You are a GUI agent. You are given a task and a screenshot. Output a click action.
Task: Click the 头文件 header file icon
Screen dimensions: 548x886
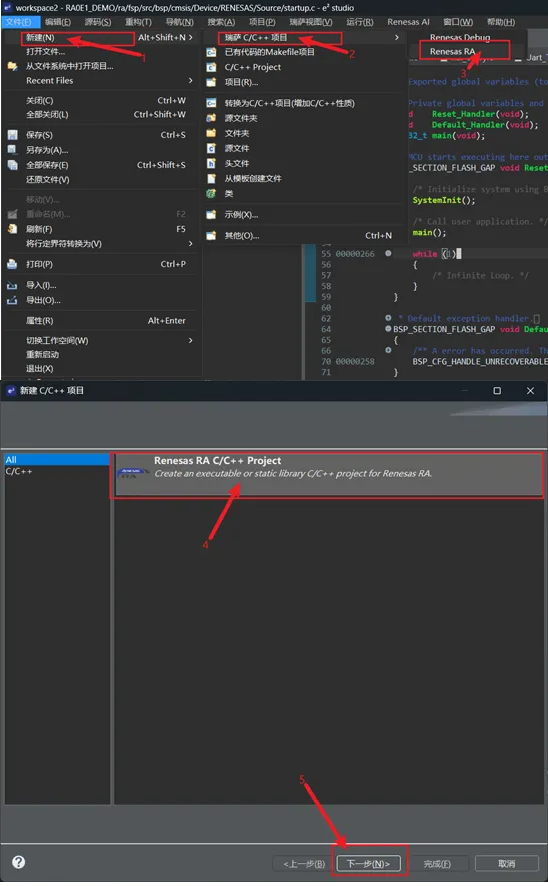211,163
